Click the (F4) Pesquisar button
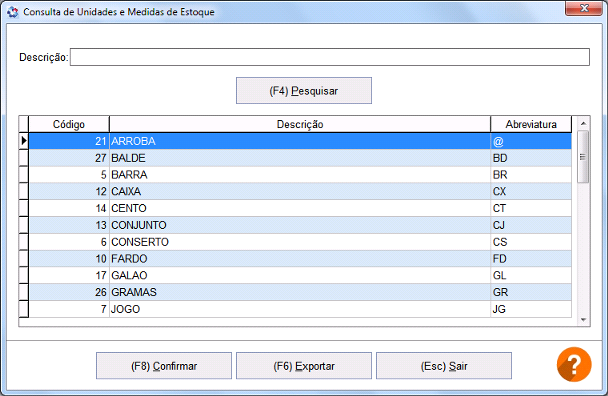Screen dimensions: 608x396 [x=304, y=91]
